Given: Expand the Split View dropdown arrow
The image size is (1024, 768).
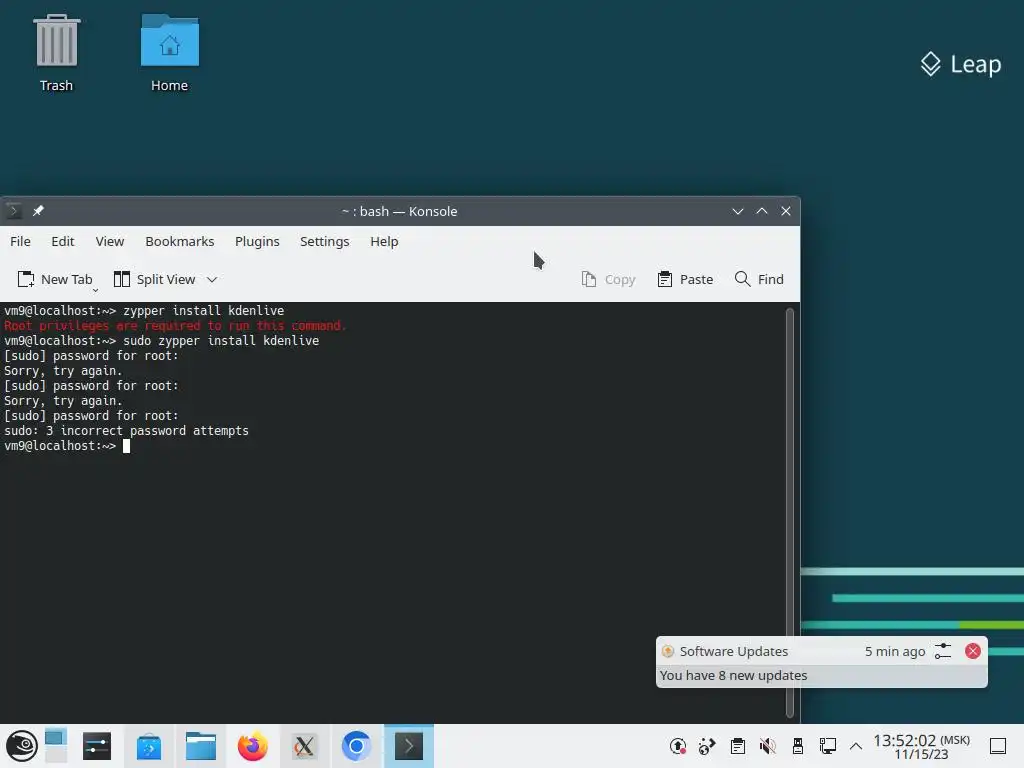Looking at the screenshot, I should [x=212, y=280].
